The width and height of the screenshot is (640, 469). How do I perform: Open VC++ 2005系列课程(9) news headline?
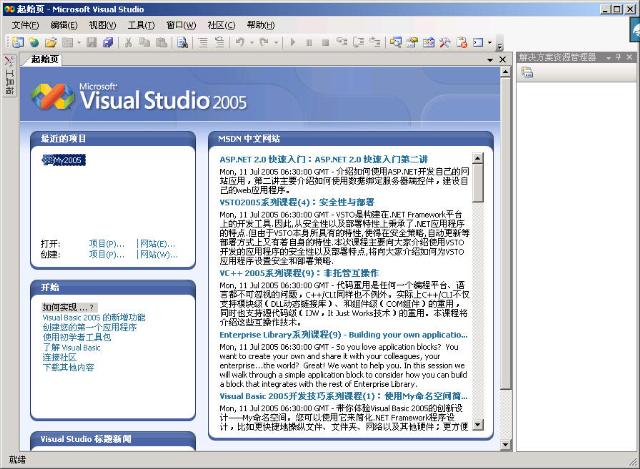[x=299, y=273]
